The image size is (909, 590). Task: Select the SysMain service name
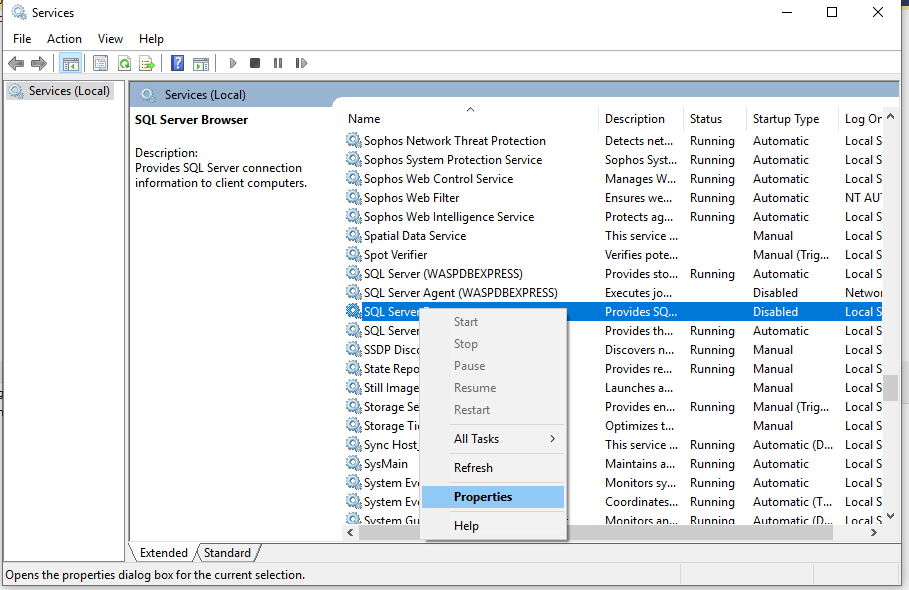click(386, 464)
